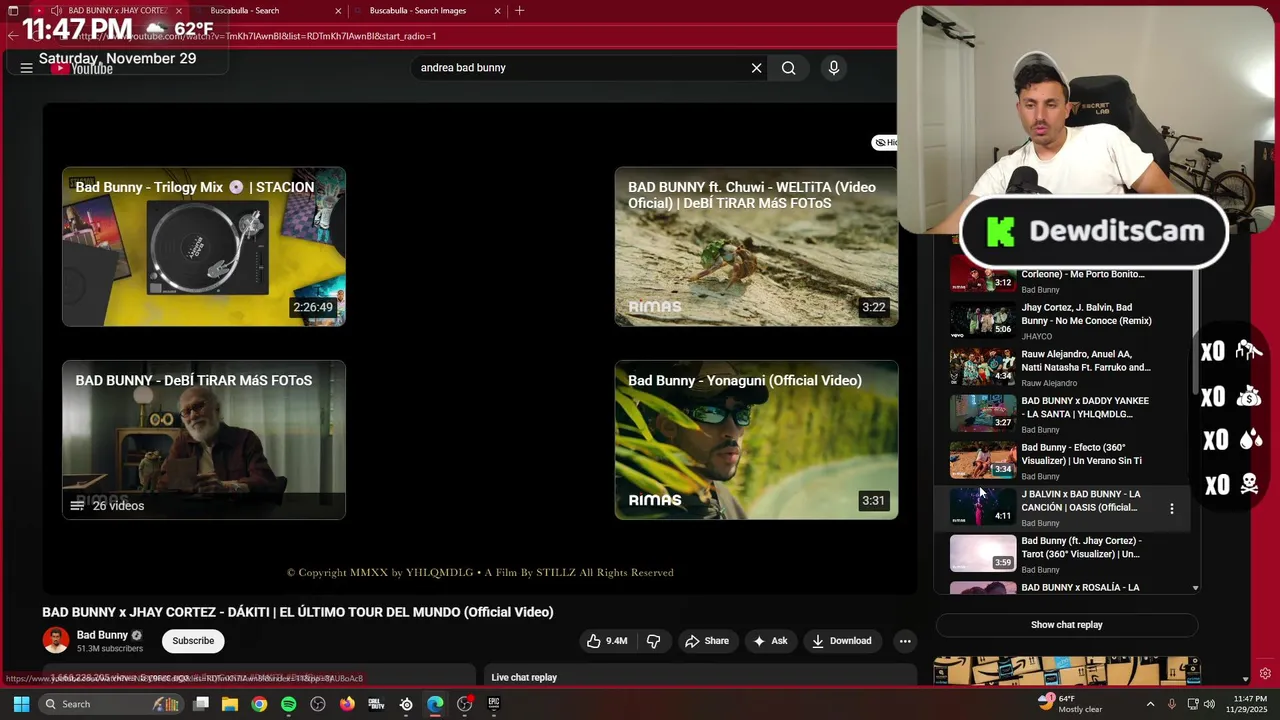This screenshot has height=720, width=1280.
Task: Click the microphone in-use tray icon
Action: coord(1172,704)
